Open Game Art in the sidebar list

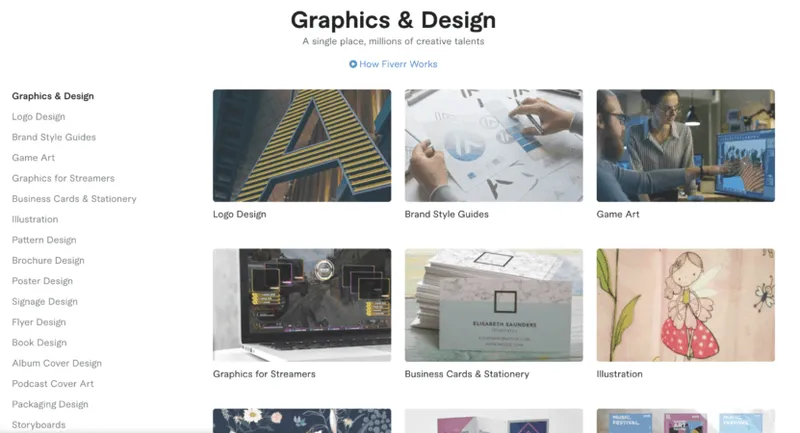click(x=33, y=158)
